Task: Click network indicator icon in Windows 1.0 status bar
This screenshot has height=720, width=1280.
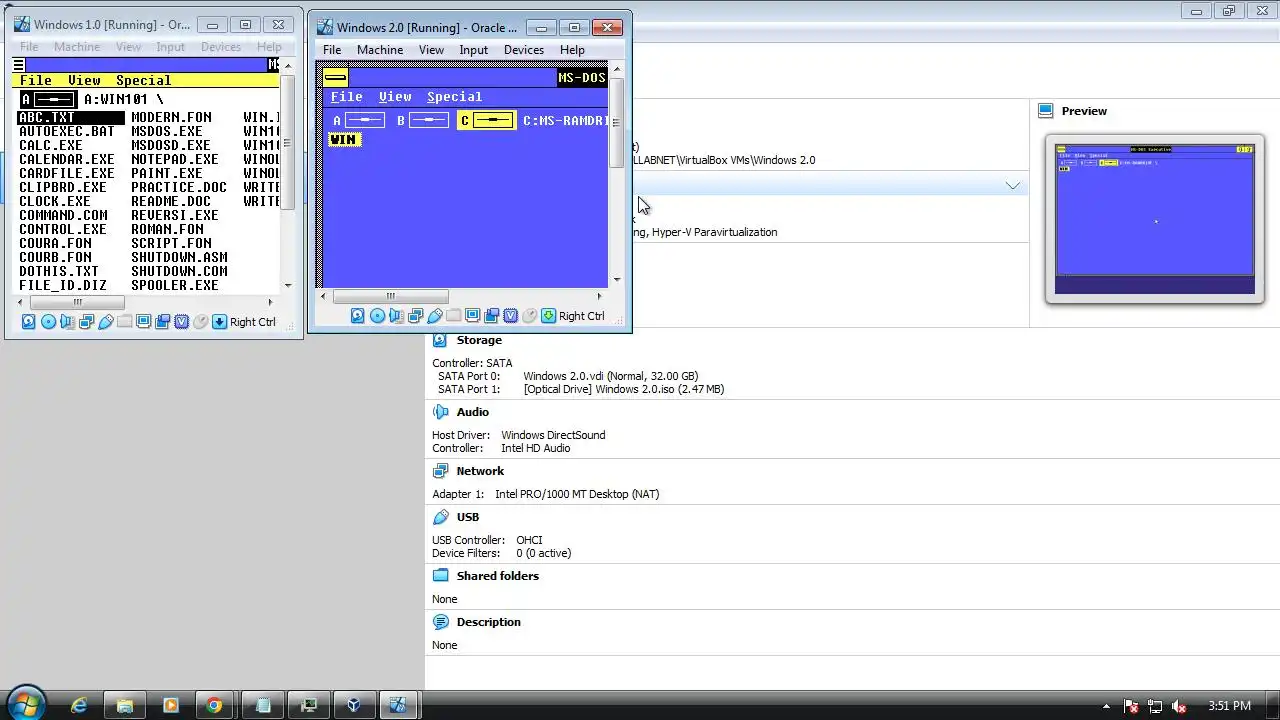Action: point(86,322)
